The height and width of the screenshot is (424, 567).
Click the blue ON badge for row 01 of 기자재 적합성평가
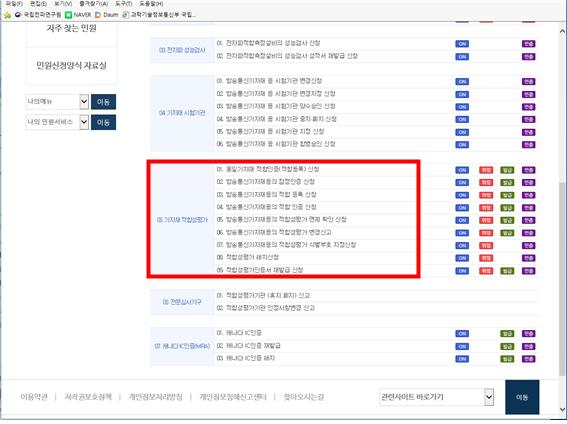click(462, 170)
